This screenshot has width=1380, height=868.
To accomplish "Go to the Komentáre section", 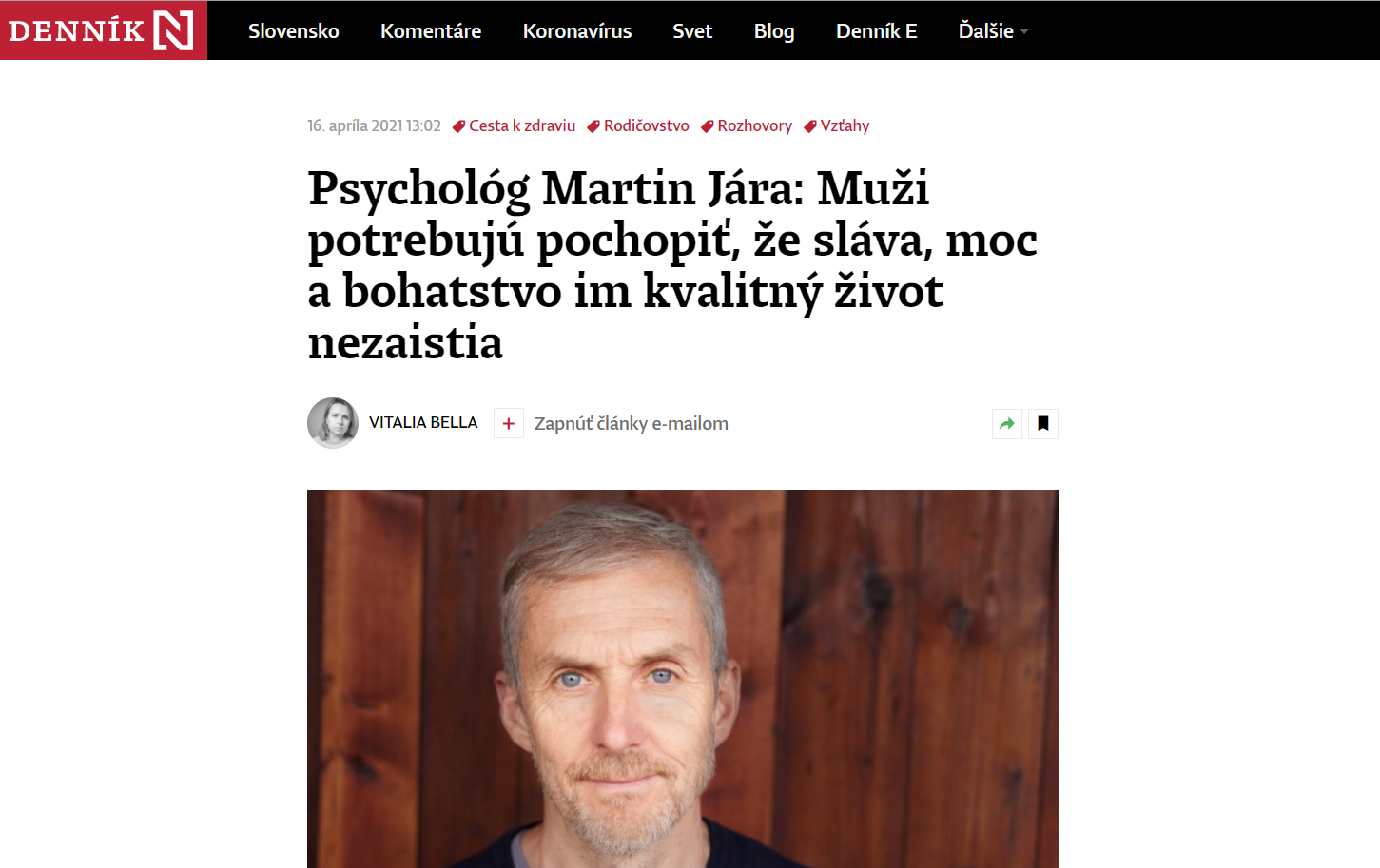I will pos(431,31).
